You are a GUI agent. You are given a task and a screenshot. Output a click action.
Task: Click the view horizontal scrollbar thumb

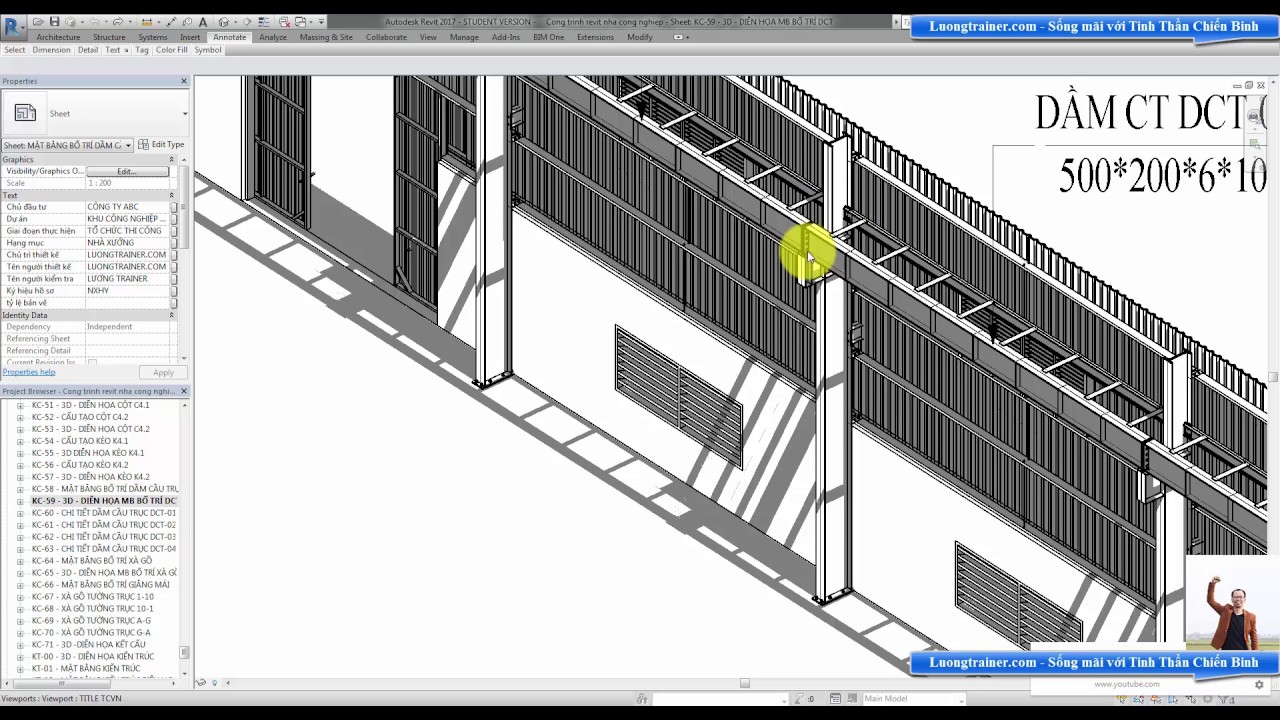744,683
